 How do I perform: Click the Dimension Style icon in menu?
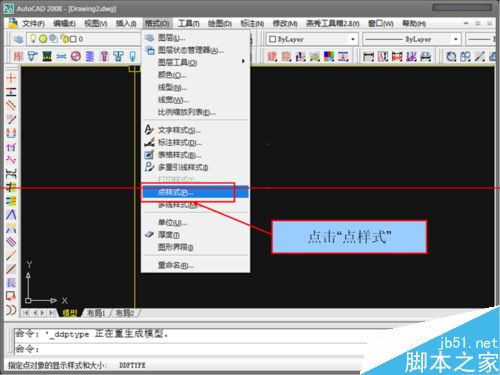coord(149,142)
